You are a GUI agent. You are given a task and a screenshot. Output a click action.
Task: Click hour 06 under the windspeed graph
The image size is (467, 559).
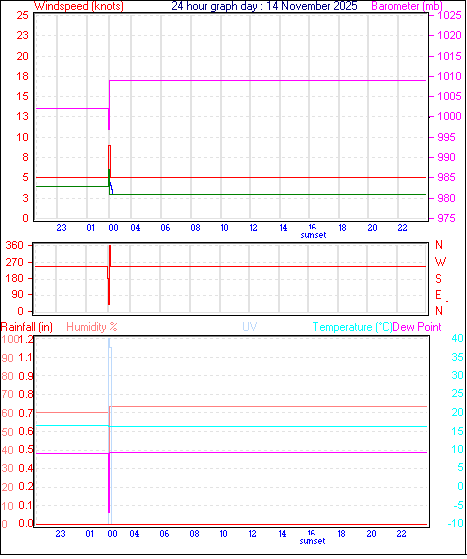tap(165, 228)
